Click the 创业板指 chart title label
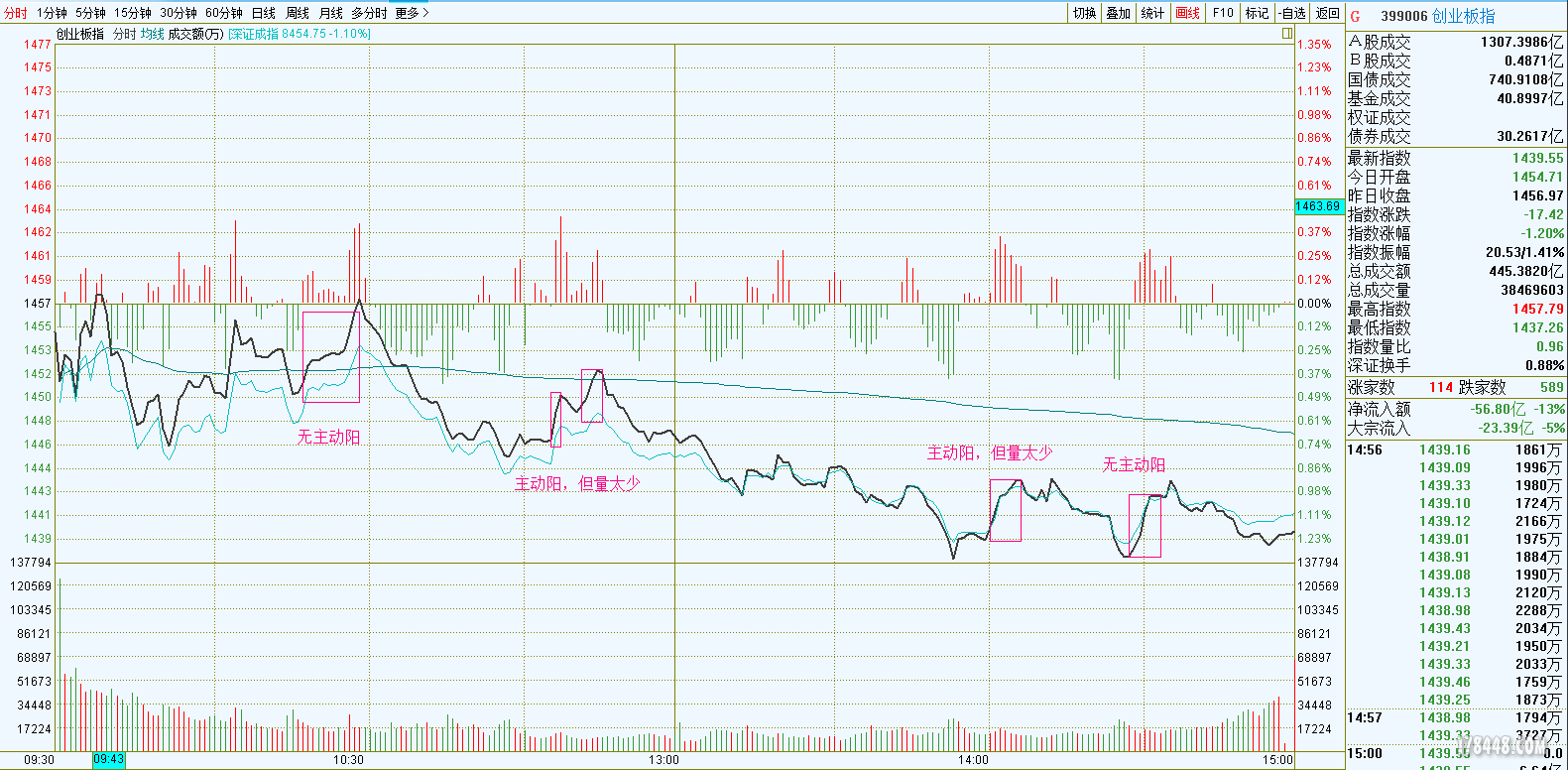This screenshot has height=770, width=1568. pyautogui.click(x=80, y=34)
